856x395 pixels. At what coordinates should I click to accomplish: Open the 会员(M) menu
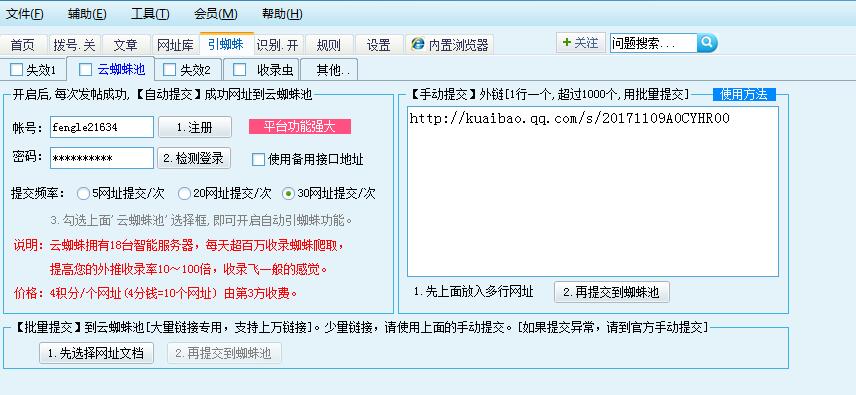point(215,14)
